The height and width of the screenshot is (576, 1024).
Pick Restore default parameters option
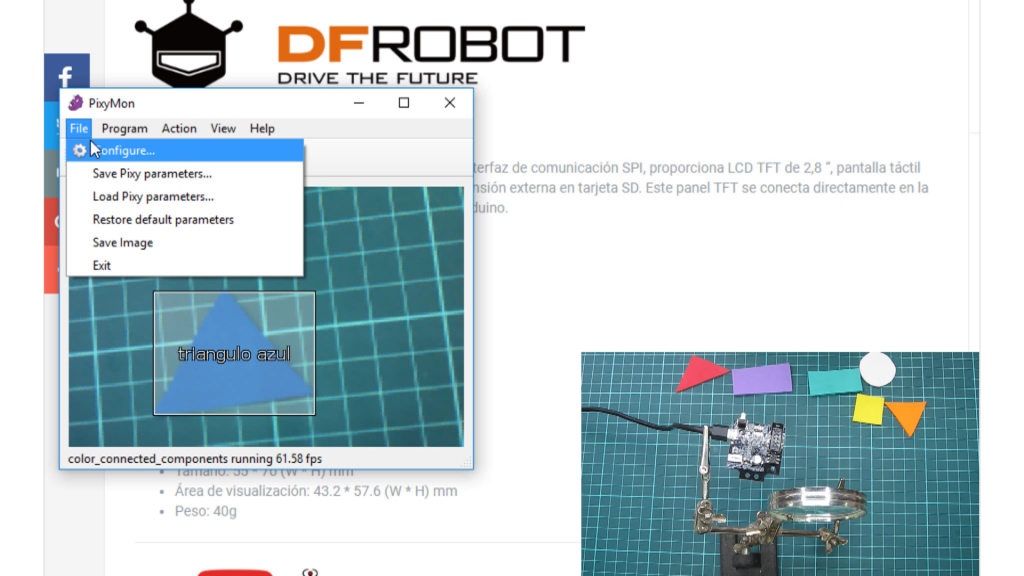(163, 220)
